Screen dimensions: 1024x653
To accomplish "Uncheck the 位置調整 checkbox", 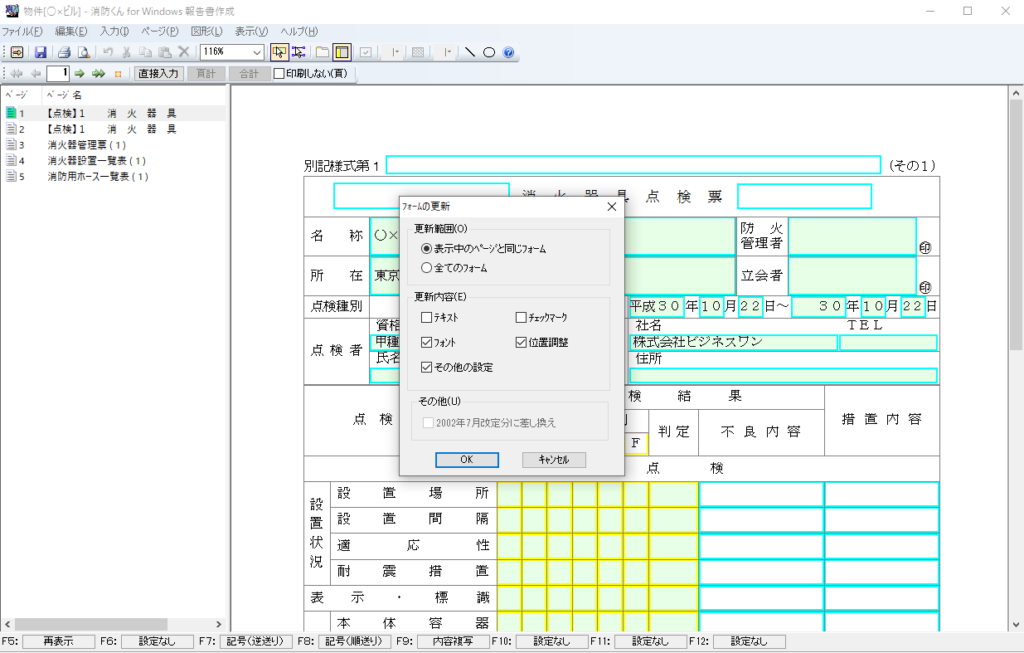I will 521,342.
